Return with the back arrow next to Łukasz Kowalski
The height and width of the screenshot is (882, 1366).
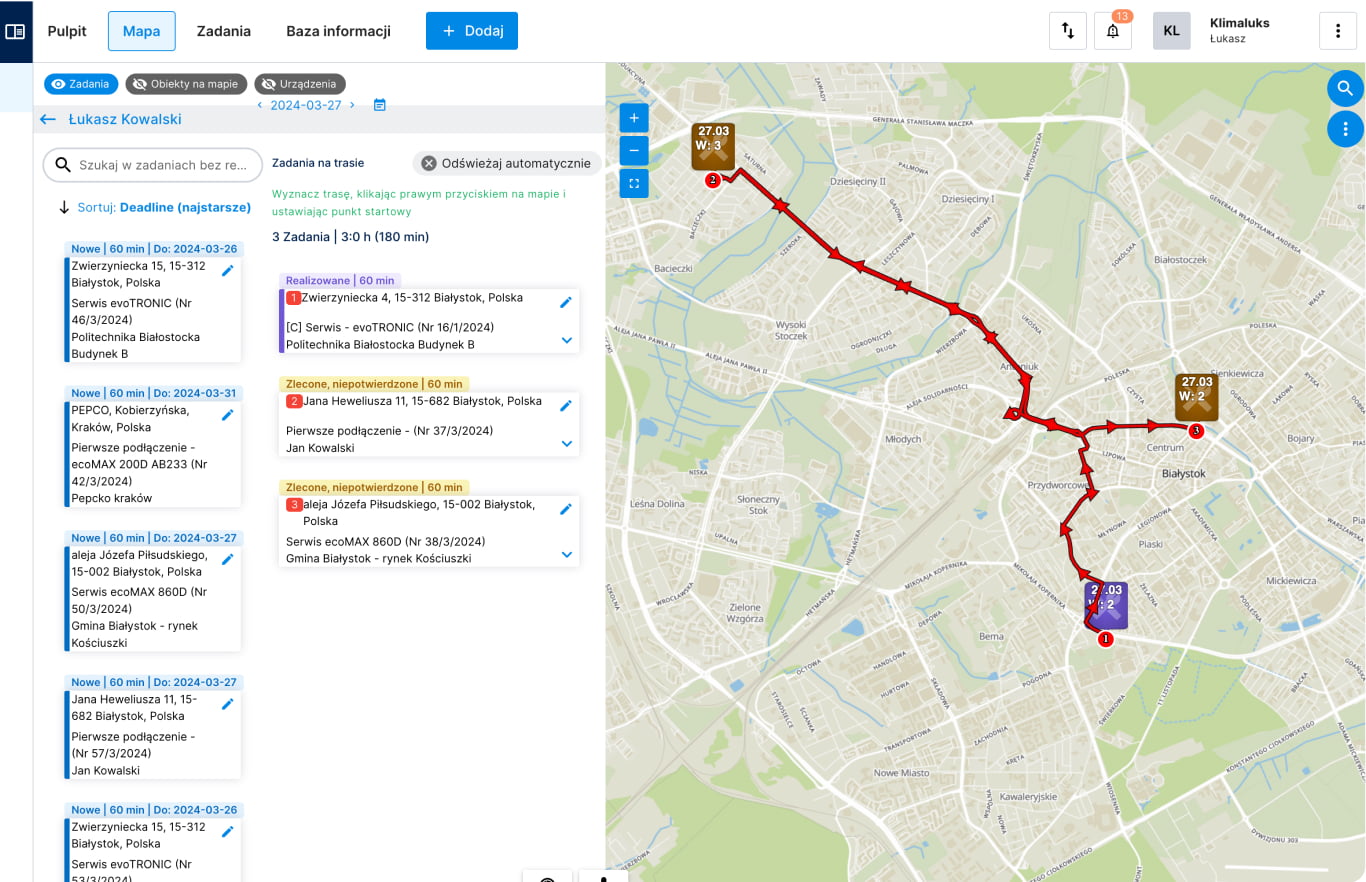tap(46, 119)
